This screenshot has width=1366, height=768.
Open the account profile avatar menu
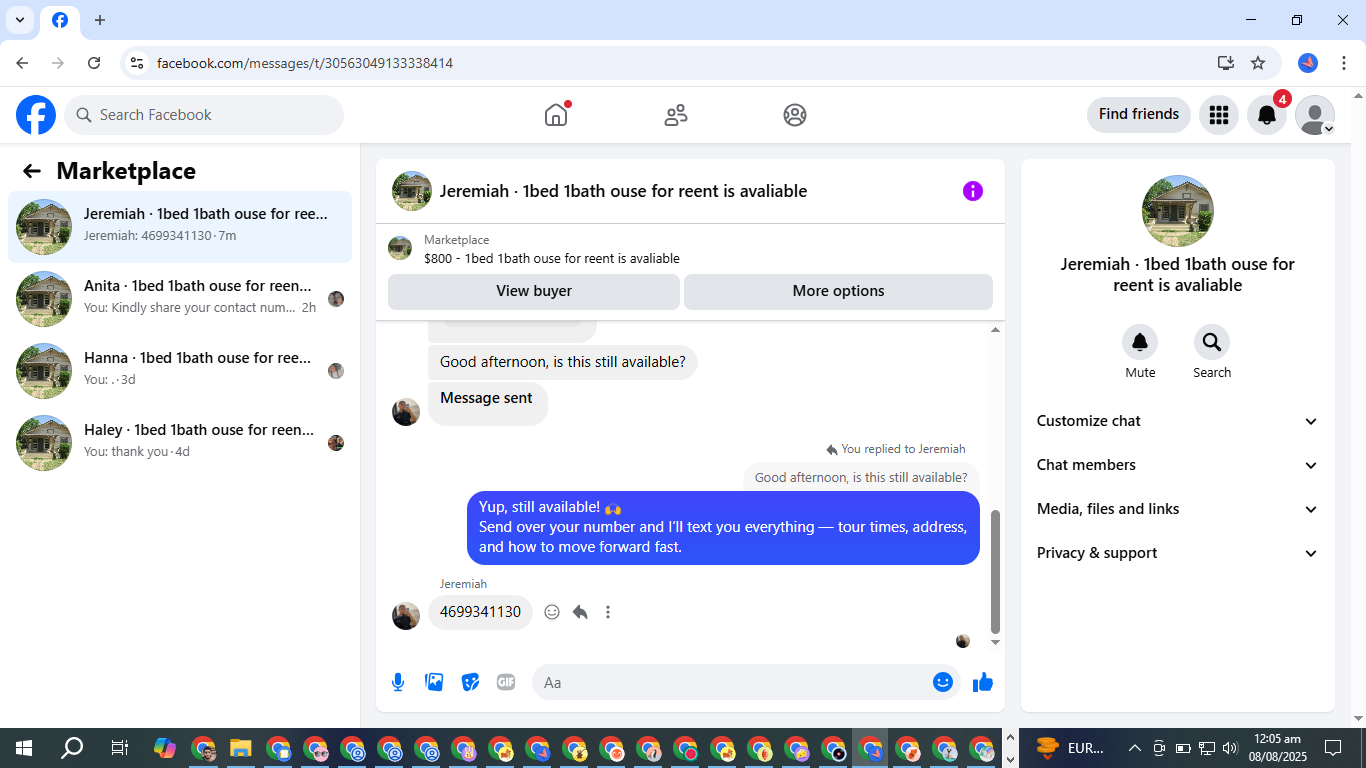coord(1315,115)
